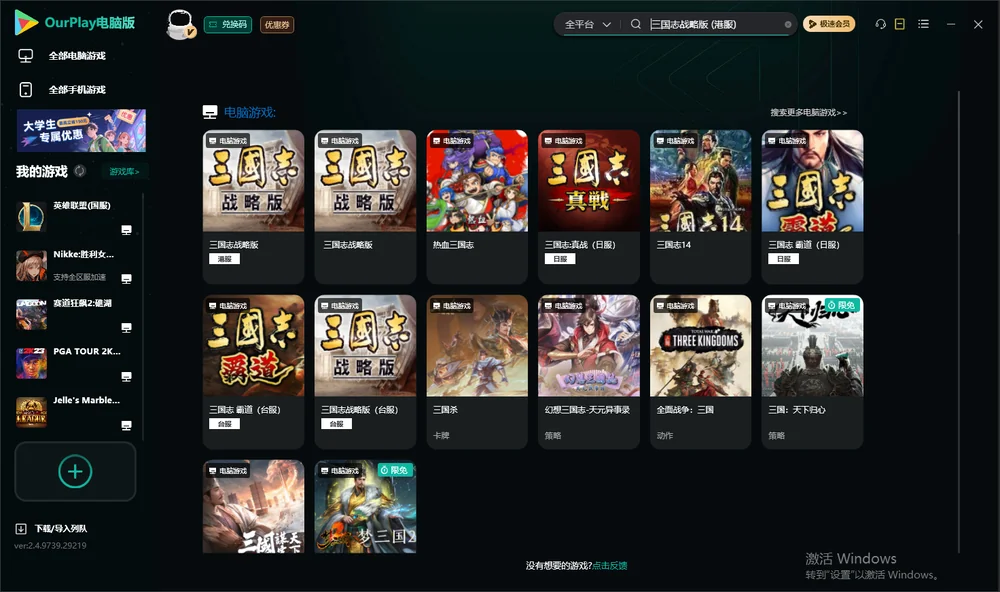Focus the search field containing 三国志战略版 (港服)

click(716, 24)
